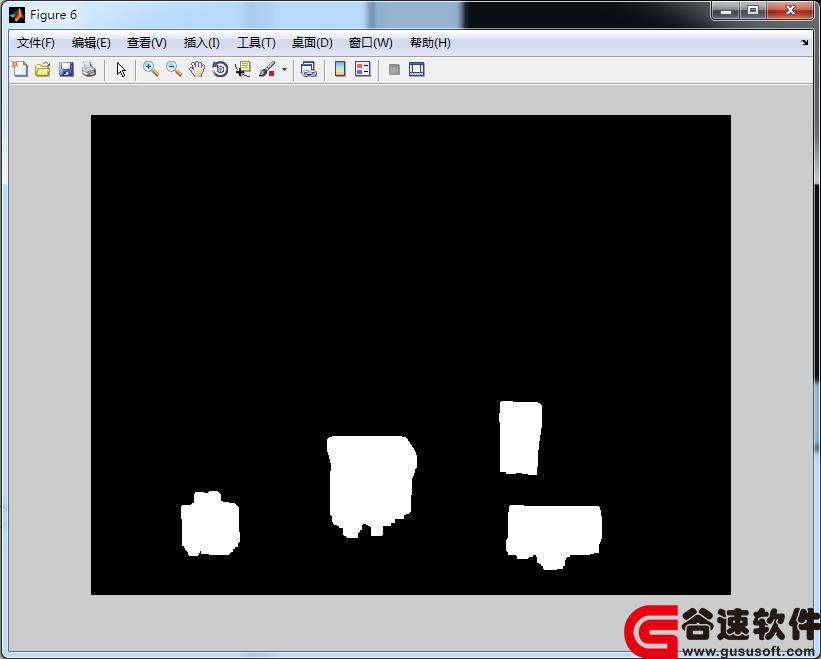Open the 桌面(D) menu
This screenshot has height=659, width=821.
click(x=312, y=43)
